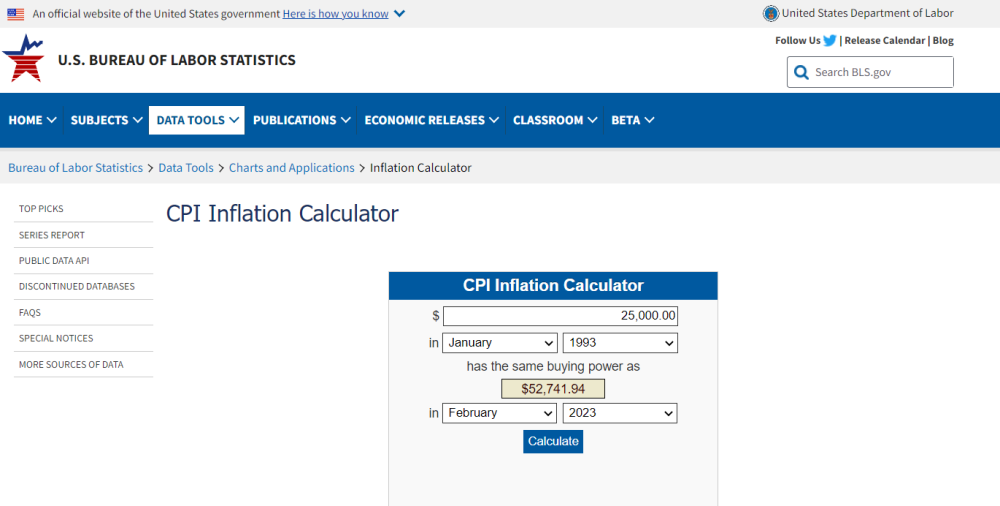The image size is (1000, 506).
Task: Click the Search BLS.gov text box
Action: click(880, 72)
